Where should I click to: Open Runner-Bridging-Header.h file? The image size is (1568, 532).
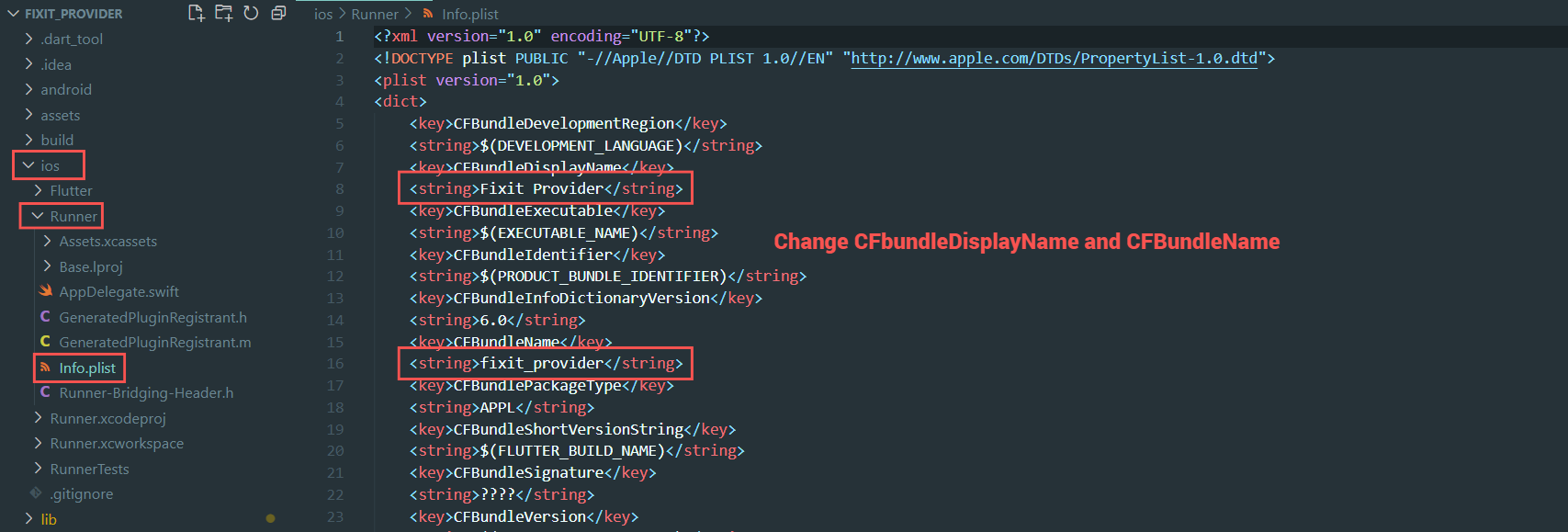point(146,392)
